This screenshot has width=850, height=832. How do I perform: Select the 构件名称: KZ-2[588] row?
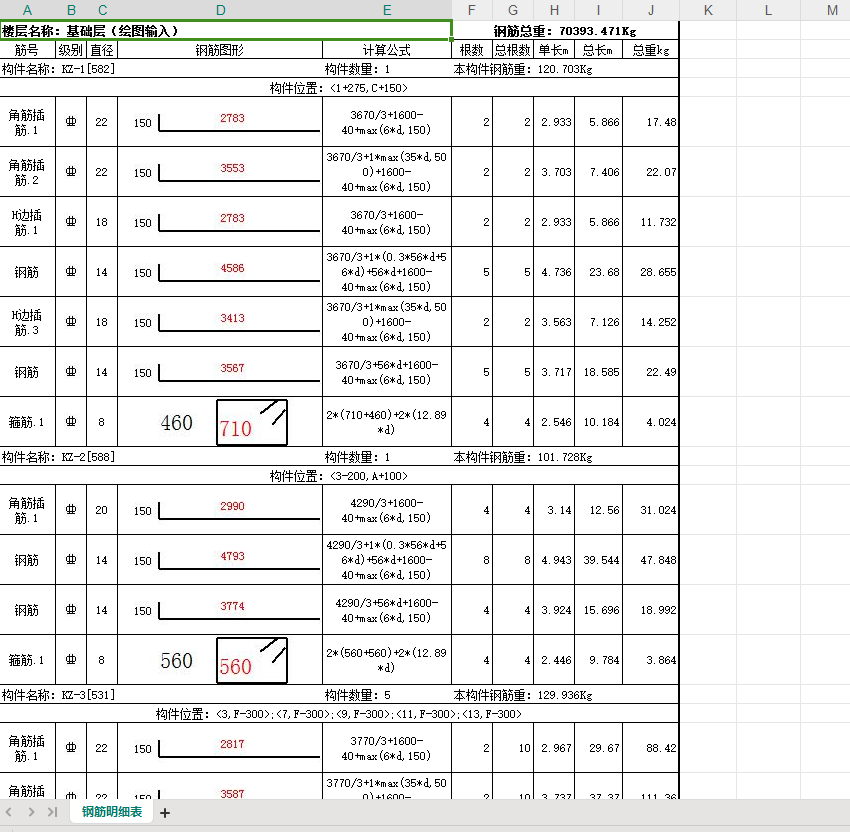339,457
